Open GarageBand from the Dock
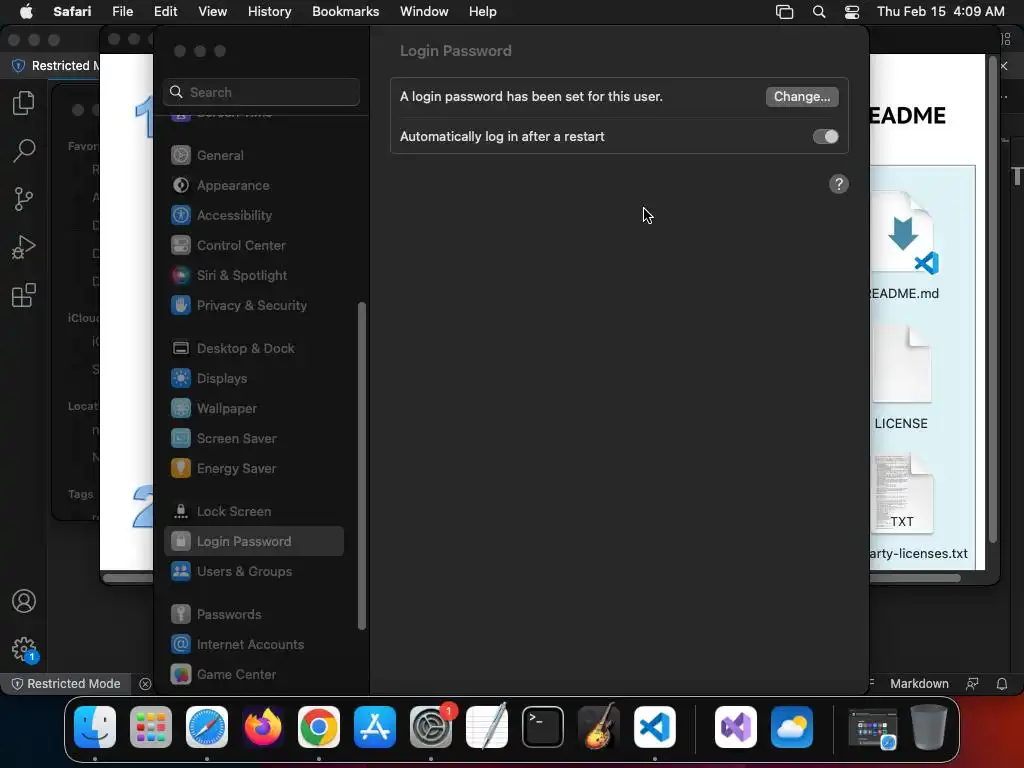This screenshot has width=1024, height=768. coord(599,727)
